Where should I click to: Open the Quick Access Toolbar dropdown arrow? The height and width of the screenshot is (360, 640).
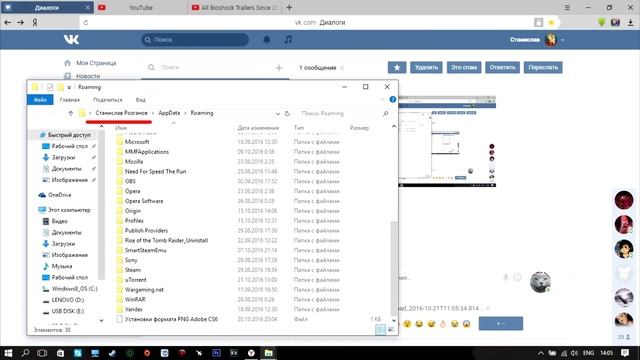pos(69,87)
